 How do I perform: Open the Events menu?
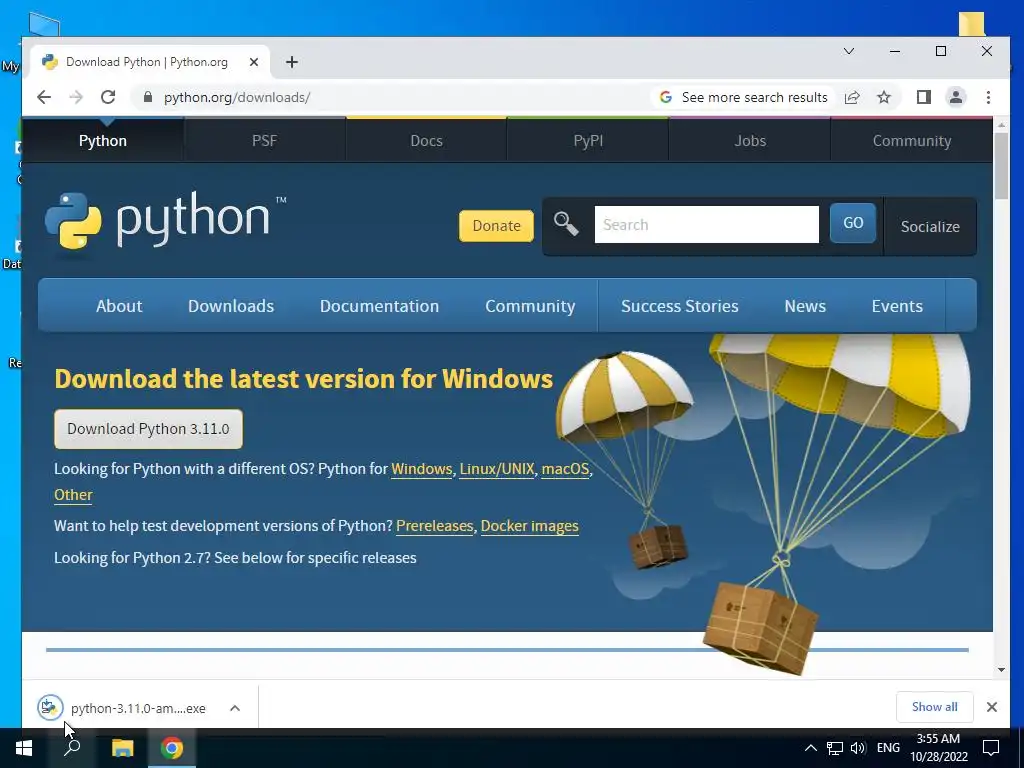(897, 306)
